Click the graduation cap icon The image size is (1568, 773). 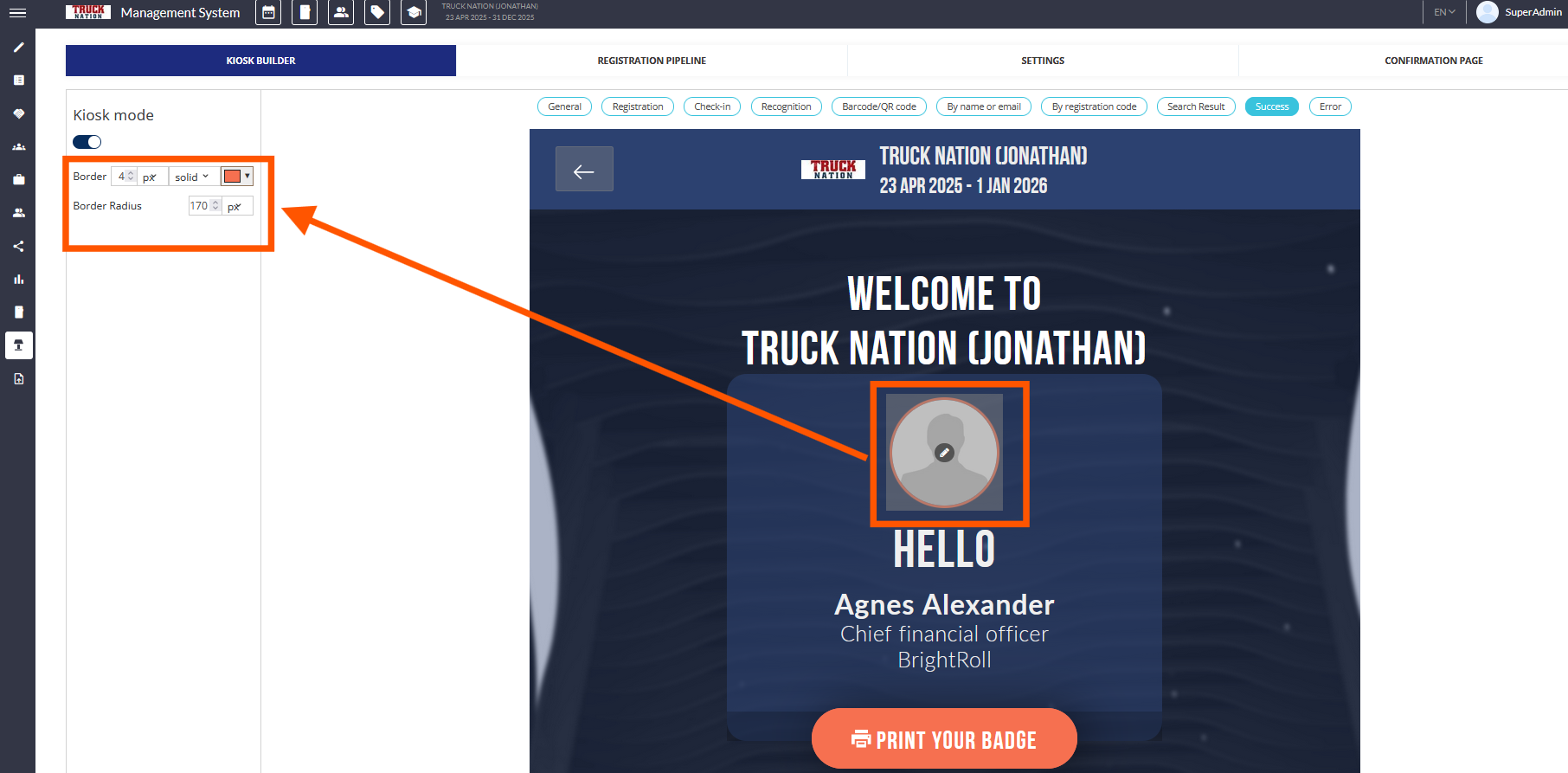[414, 13]
